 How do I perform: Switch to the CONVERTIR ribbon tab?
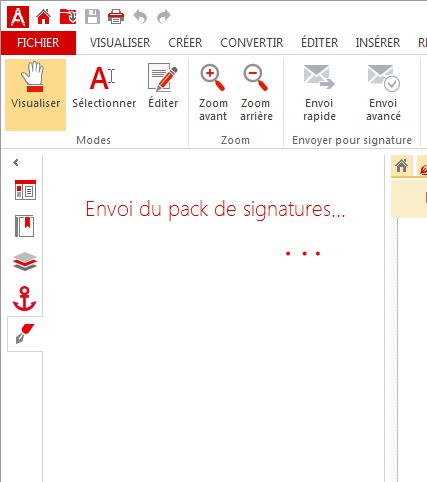(252, 43)
